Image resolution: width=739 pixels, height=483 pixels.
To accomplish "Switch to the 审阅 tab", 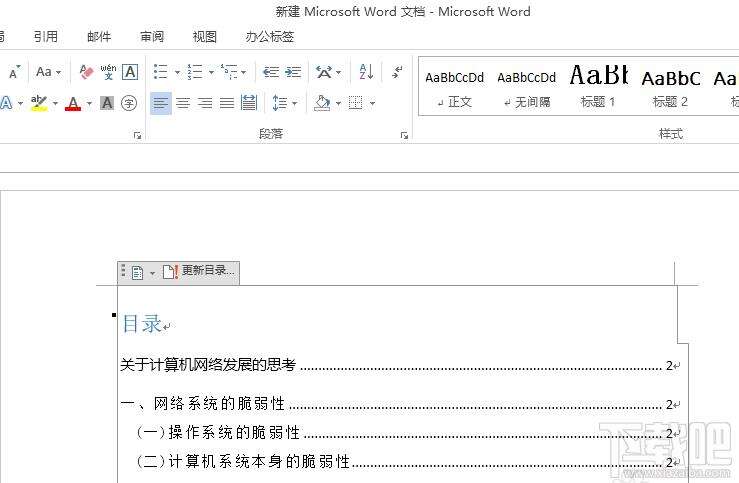I will pos(152,36).
